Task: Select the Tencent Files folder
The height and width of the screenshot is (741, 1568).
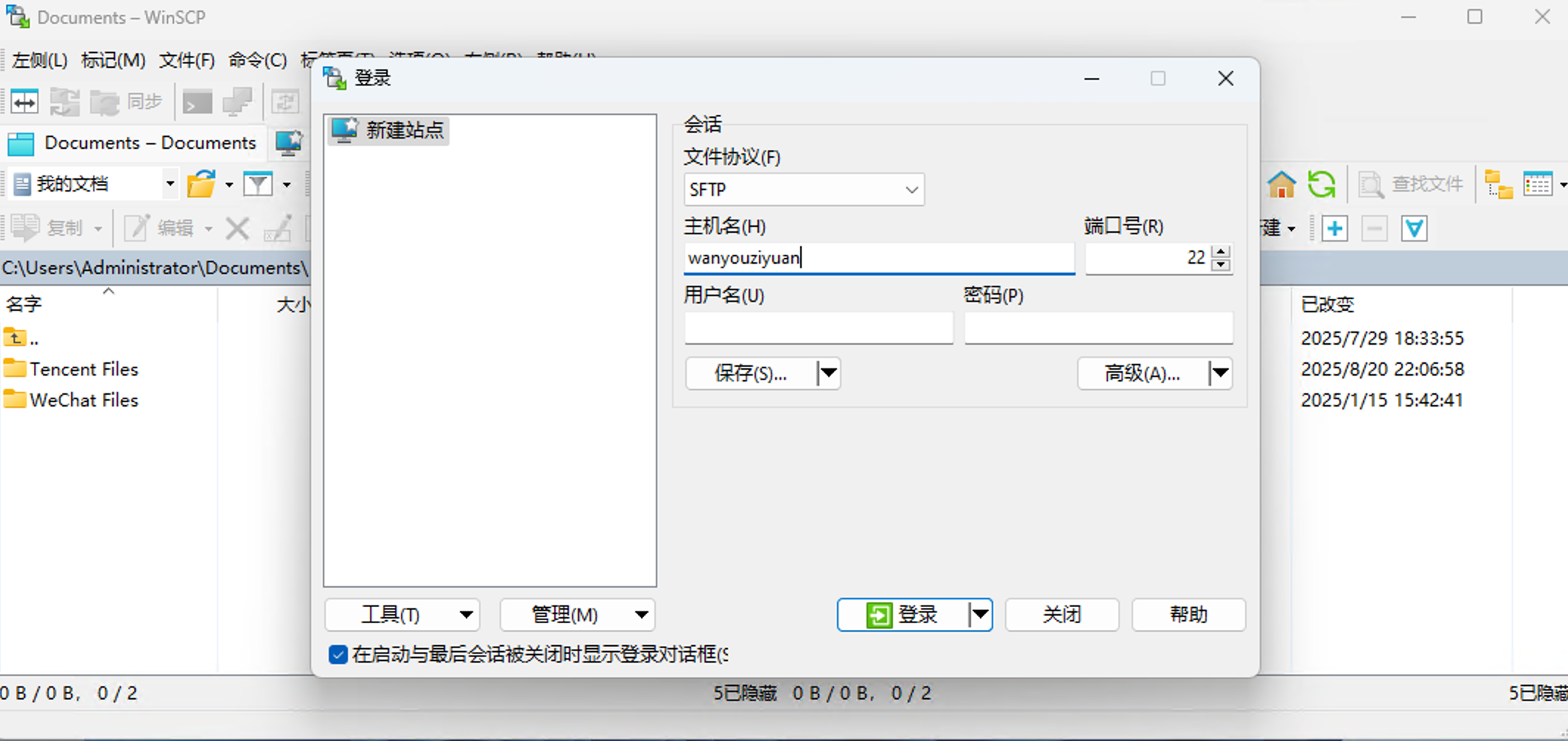Action: (71, 369)
